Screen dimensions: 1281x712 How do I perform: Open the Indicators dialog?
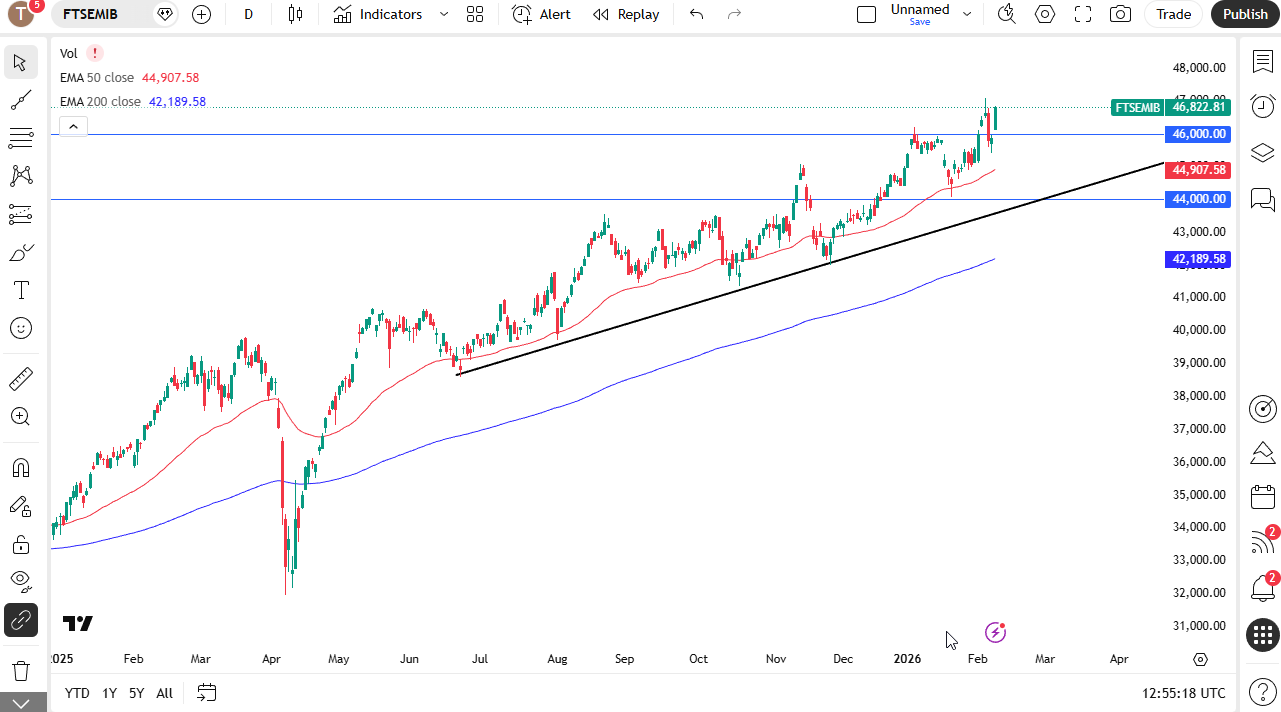[x=378, y=14]
